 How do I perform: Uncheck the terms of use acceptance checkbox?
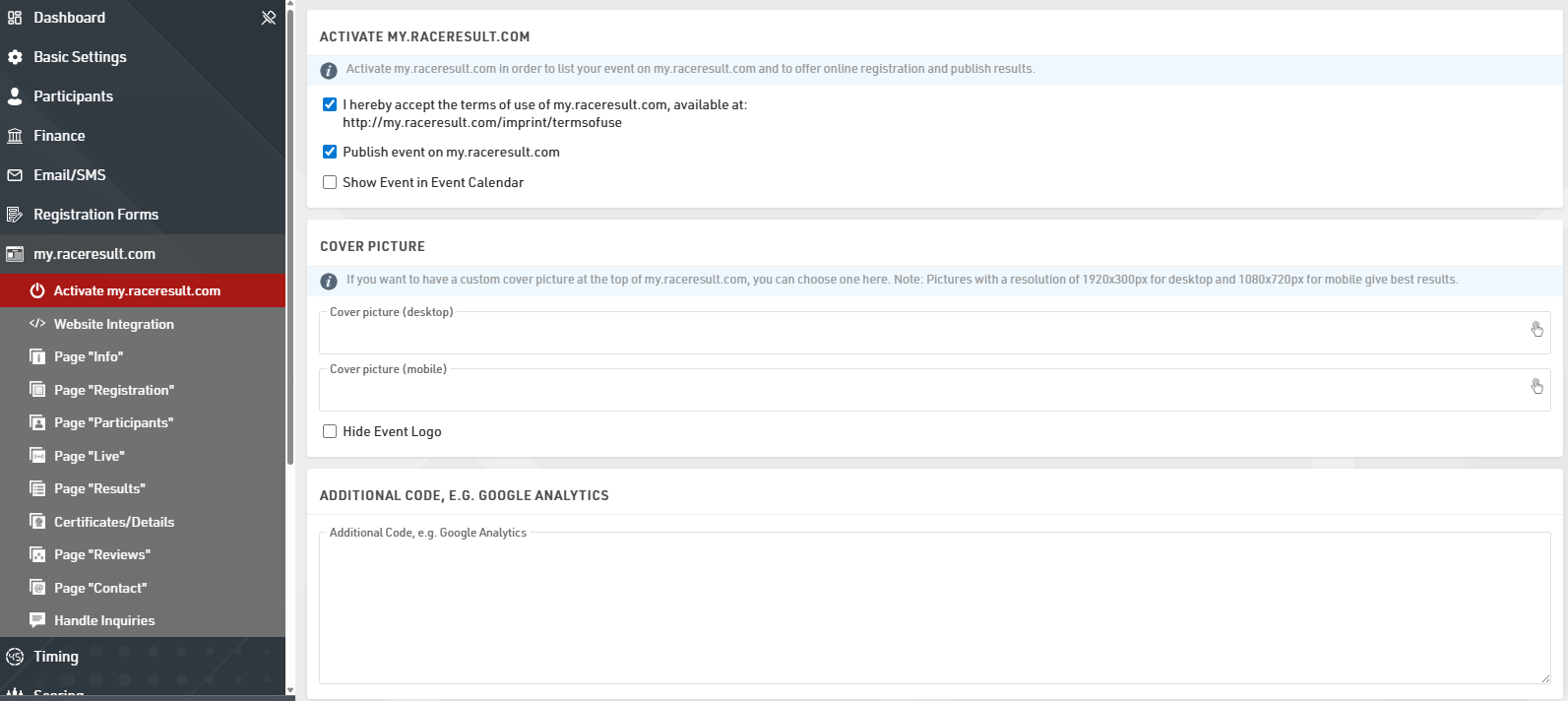(x=330, y=104)
